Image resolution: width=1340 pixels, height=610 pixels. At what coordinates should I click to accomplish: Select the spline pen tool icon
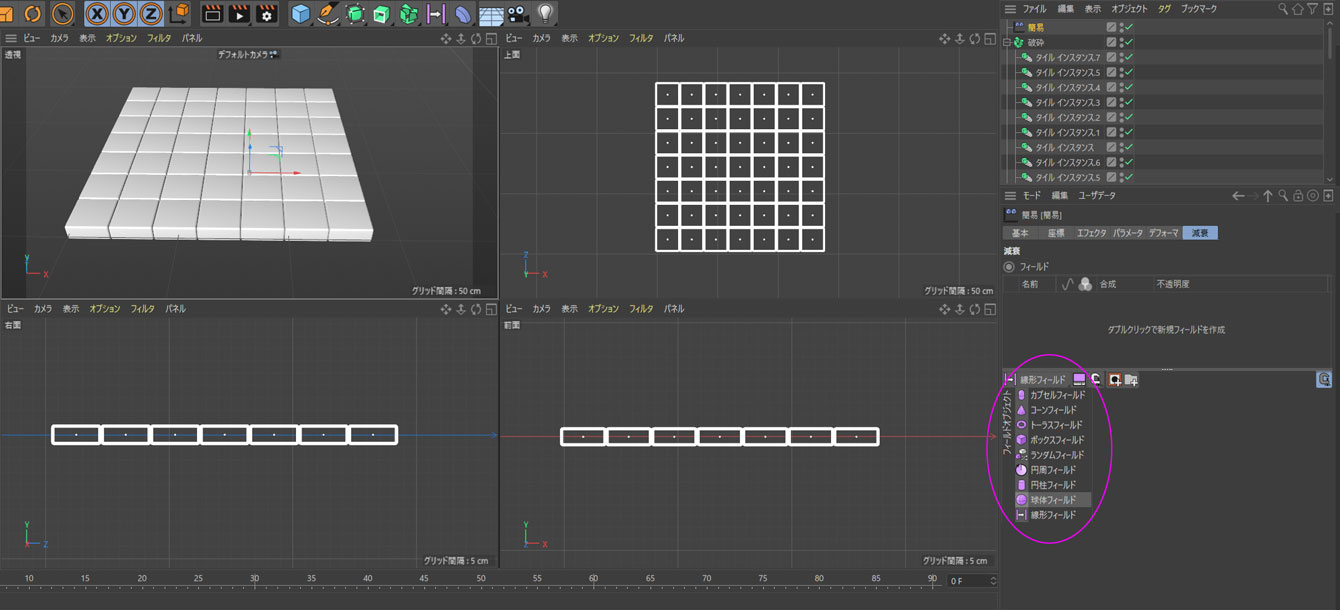(x=327, y=14)
